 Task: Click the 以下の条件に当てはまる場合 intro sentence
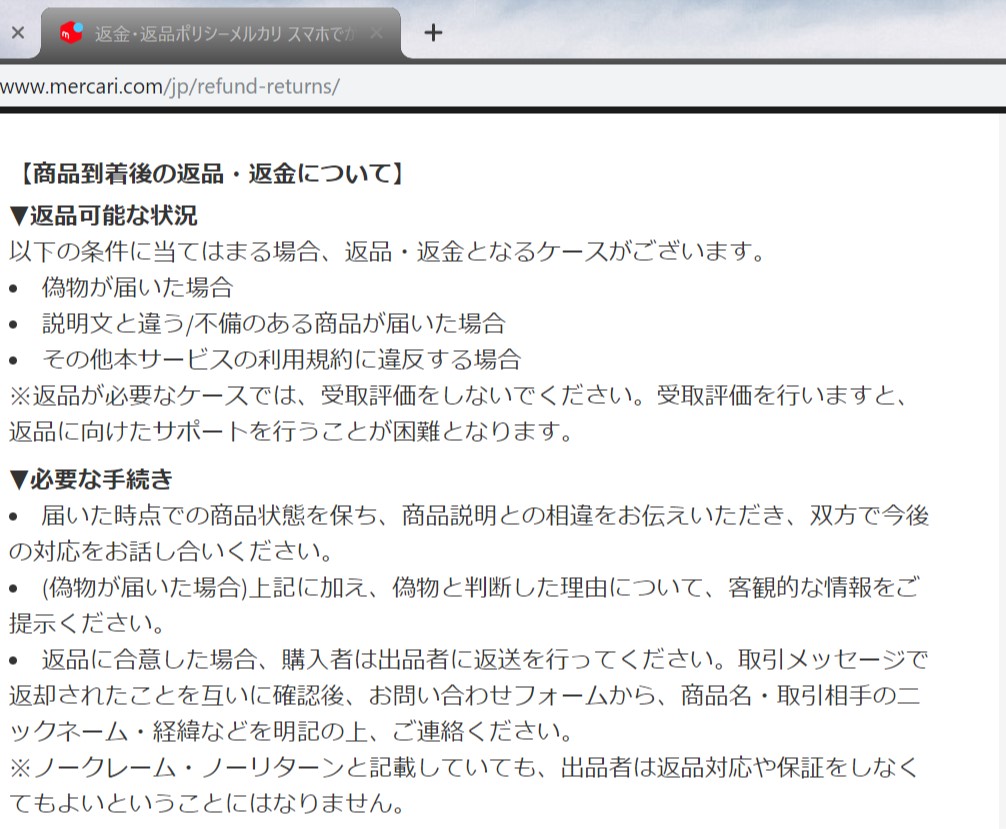coord(388,251)
